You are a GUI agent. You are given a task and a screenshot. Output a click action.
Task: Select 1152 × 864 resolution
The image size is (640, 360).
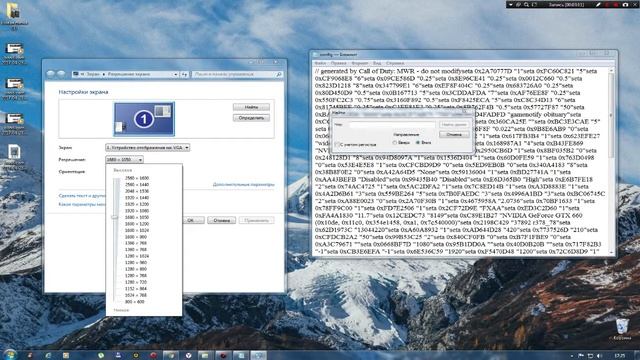(x=136, y=289)
